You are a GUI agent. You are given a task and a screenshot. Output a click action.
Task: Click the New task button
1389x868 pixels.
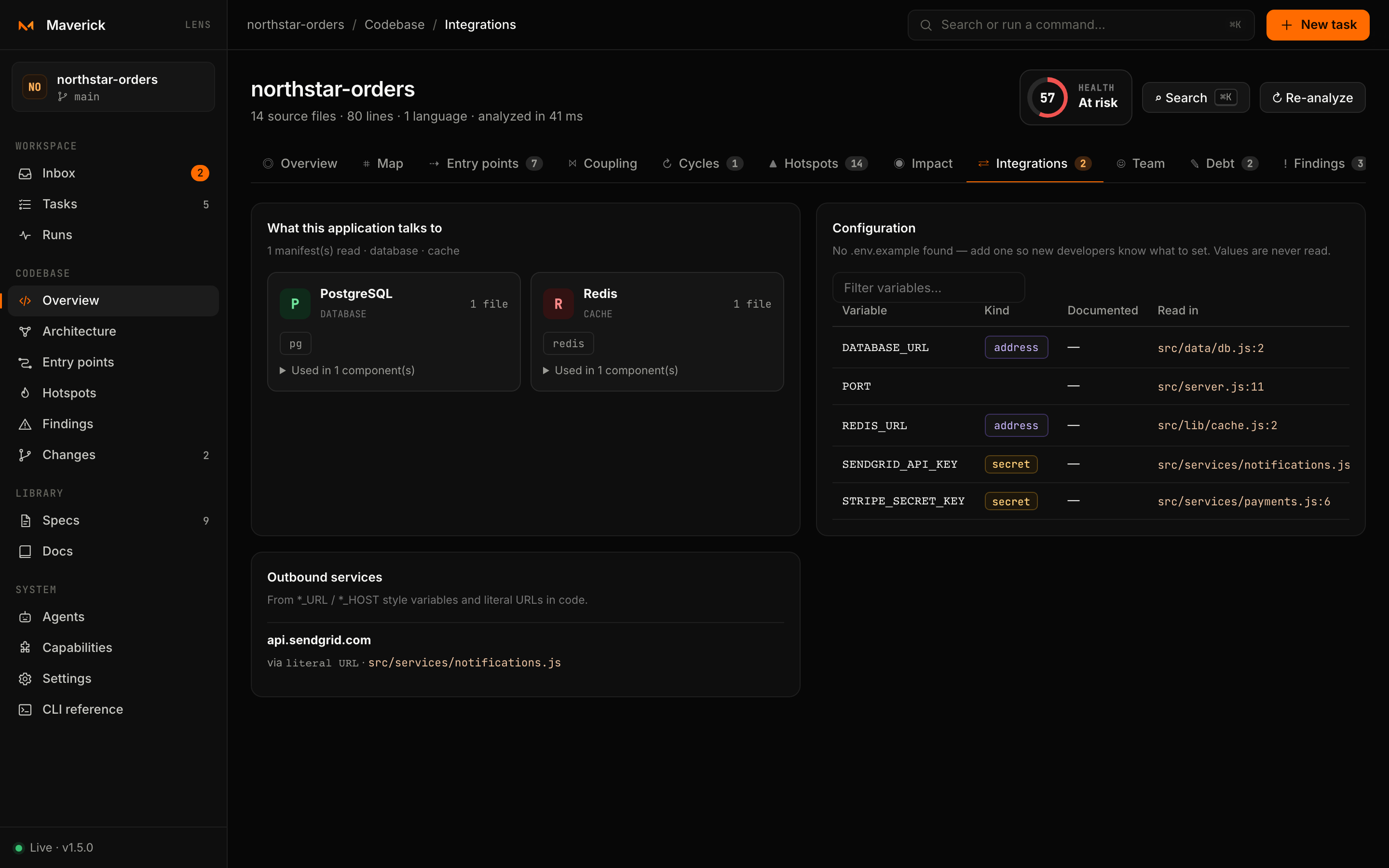1317,25
